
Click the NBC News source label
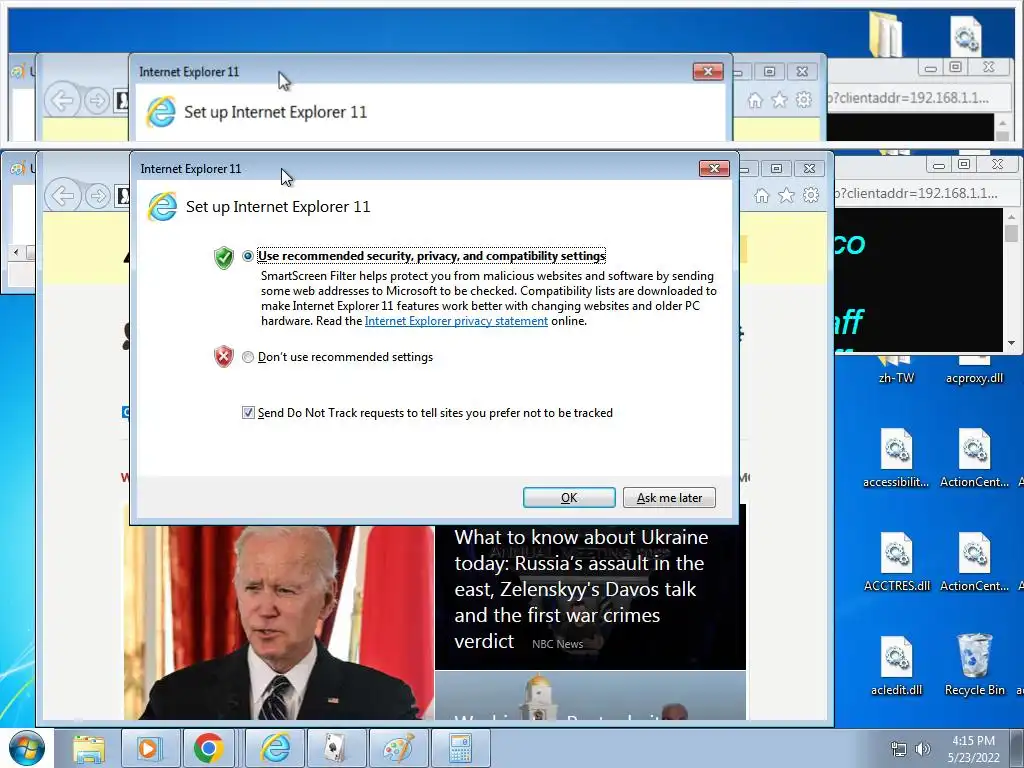click(x=557, y=644)
